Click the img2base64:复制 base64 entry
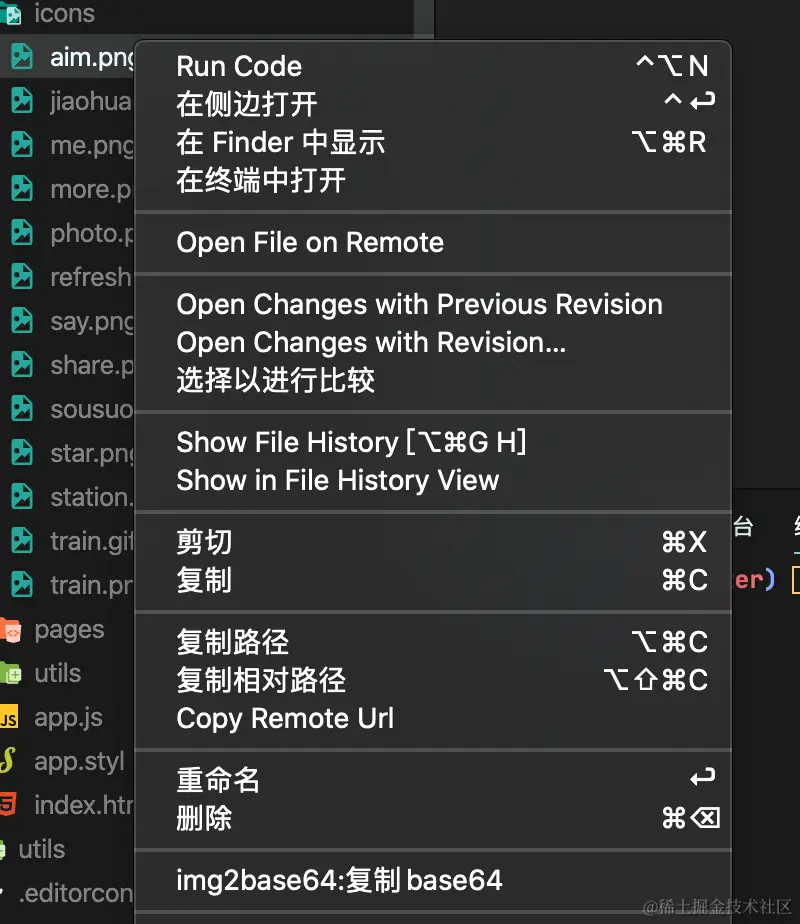 tap(339, 880)
